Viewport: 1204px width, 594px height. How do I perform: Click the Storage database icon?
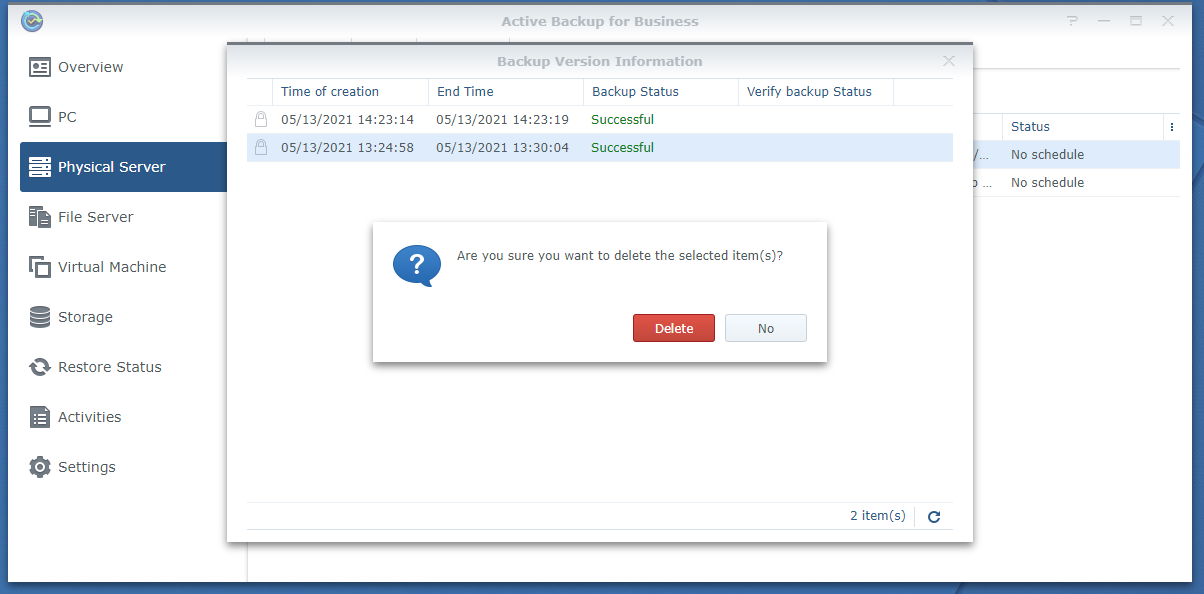pos(40,317)
